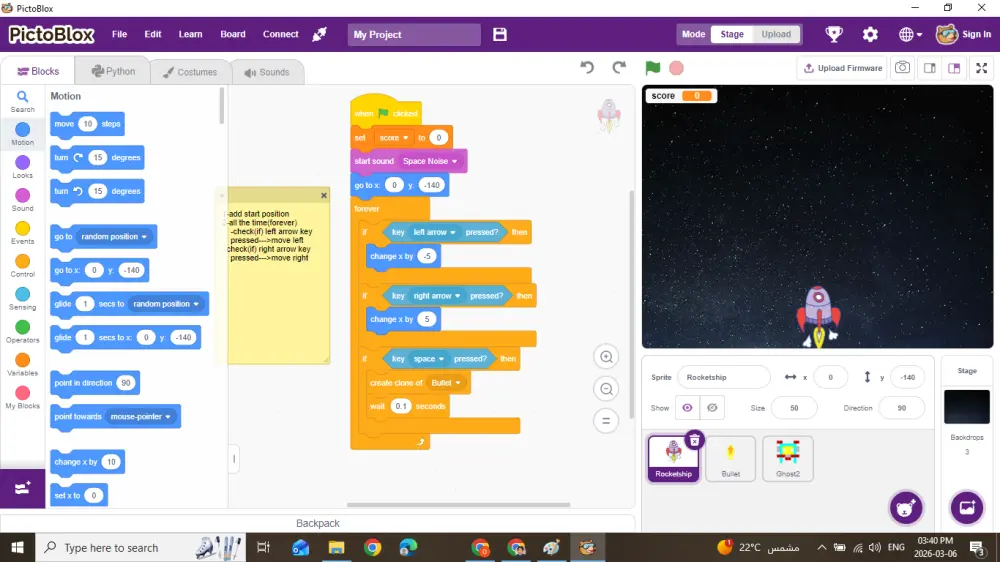Save the project with floppy disk icon
The height and width of the screenshot is (562, 1000).
(500, 34)
